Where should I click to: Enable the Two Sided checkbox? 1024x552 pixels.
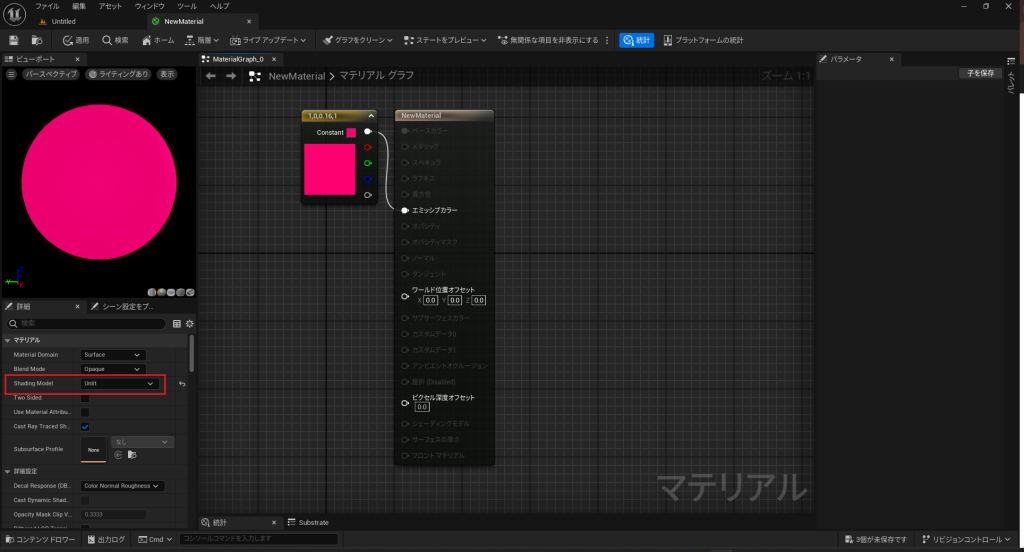click(x=85, y=398)
